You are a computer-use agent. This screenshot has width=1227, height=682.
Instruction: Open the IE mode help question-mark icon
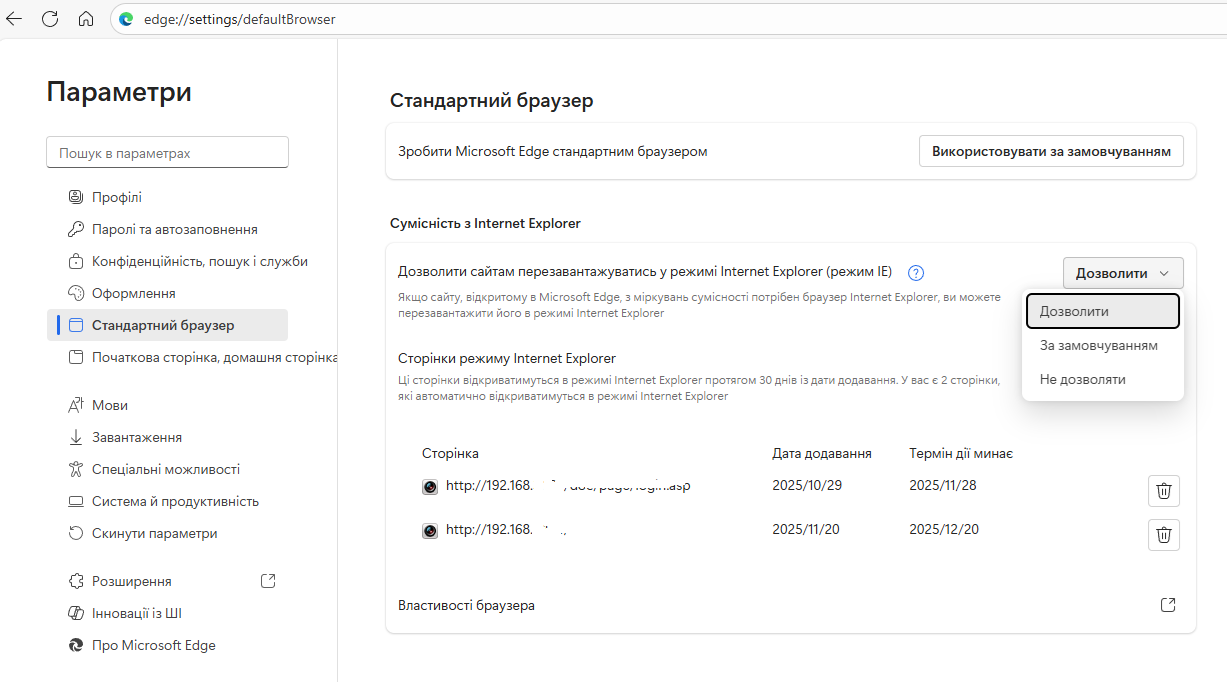pyautogui.click(x=915, y=272)
